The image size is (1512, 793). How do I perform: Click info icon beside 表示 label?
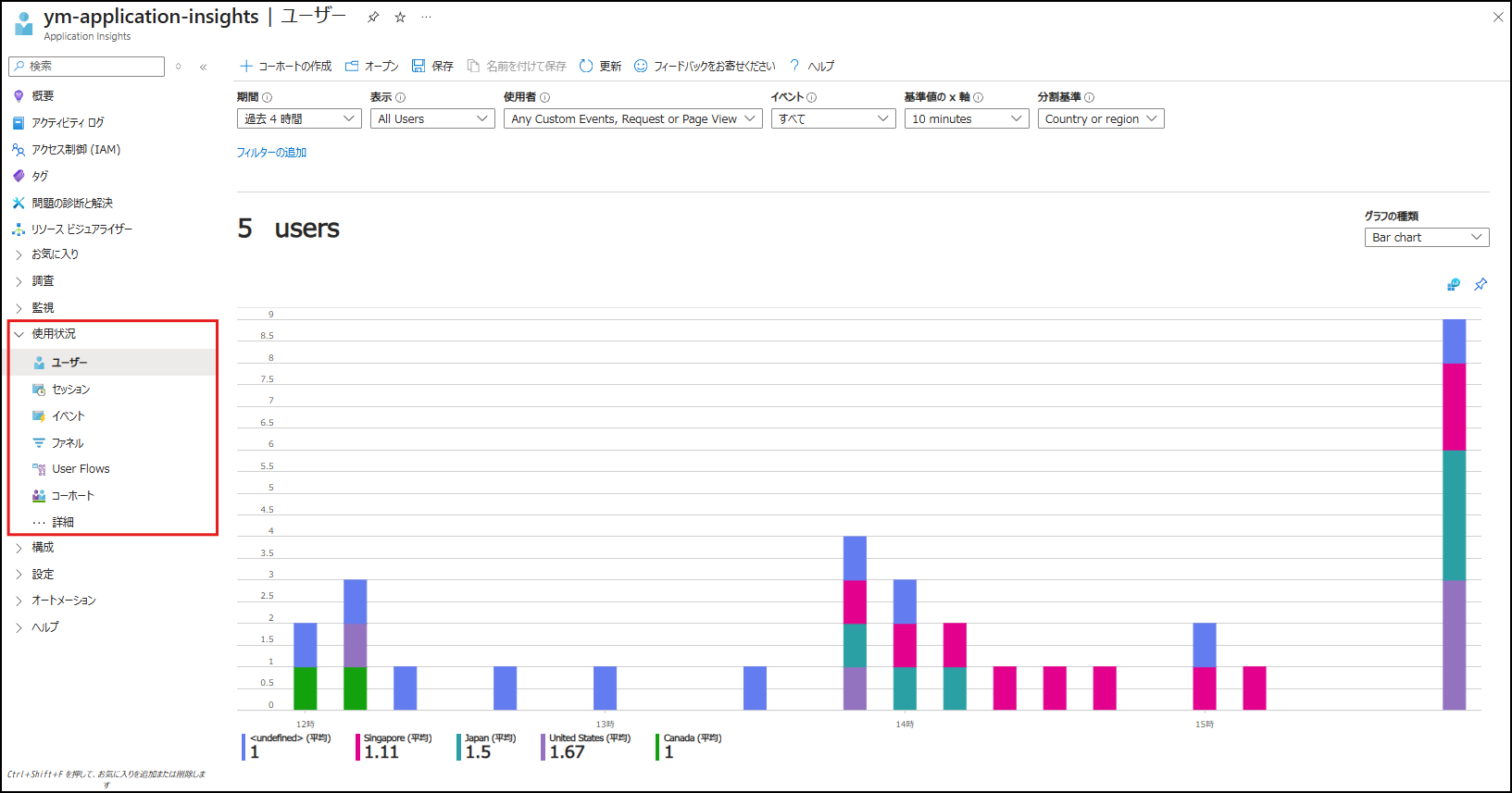point(401,97)
